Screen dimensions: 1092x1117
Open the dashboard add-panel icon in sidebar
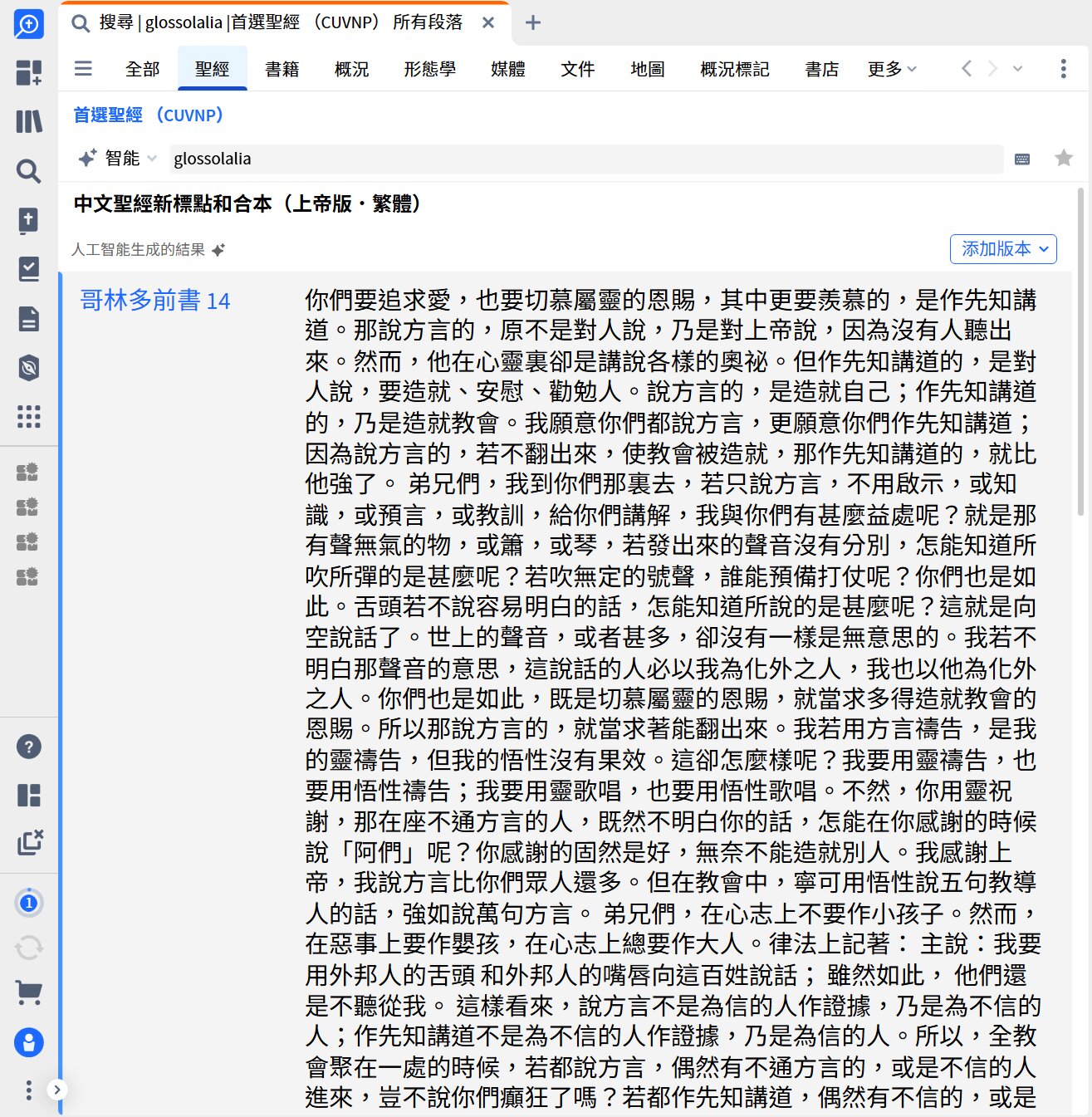[28, 72]
